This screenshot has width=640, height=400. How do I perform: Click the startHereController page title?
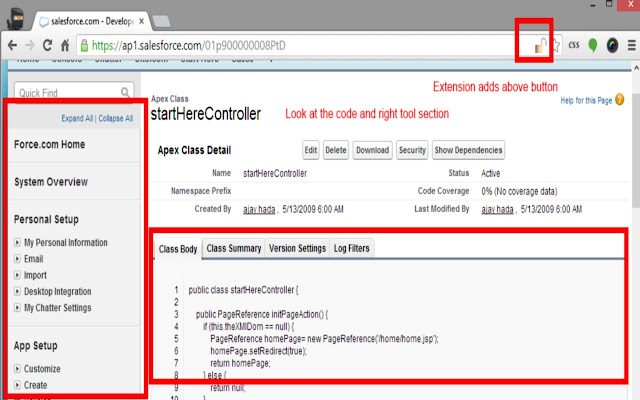(206, 114)
